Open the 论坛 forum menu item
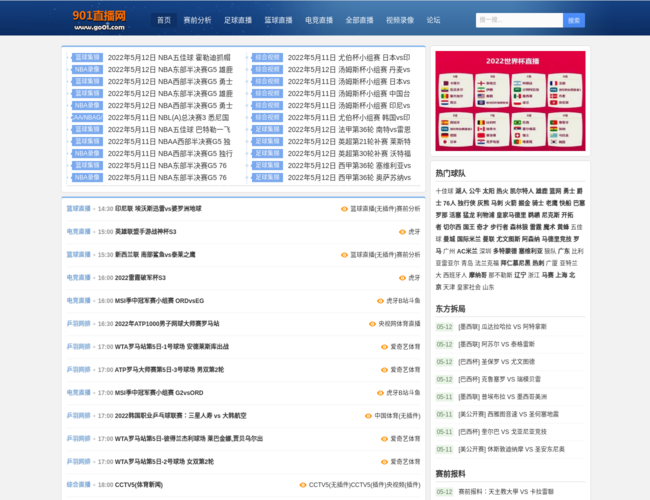This screenshot has width=650, height=500. (433, 20)
